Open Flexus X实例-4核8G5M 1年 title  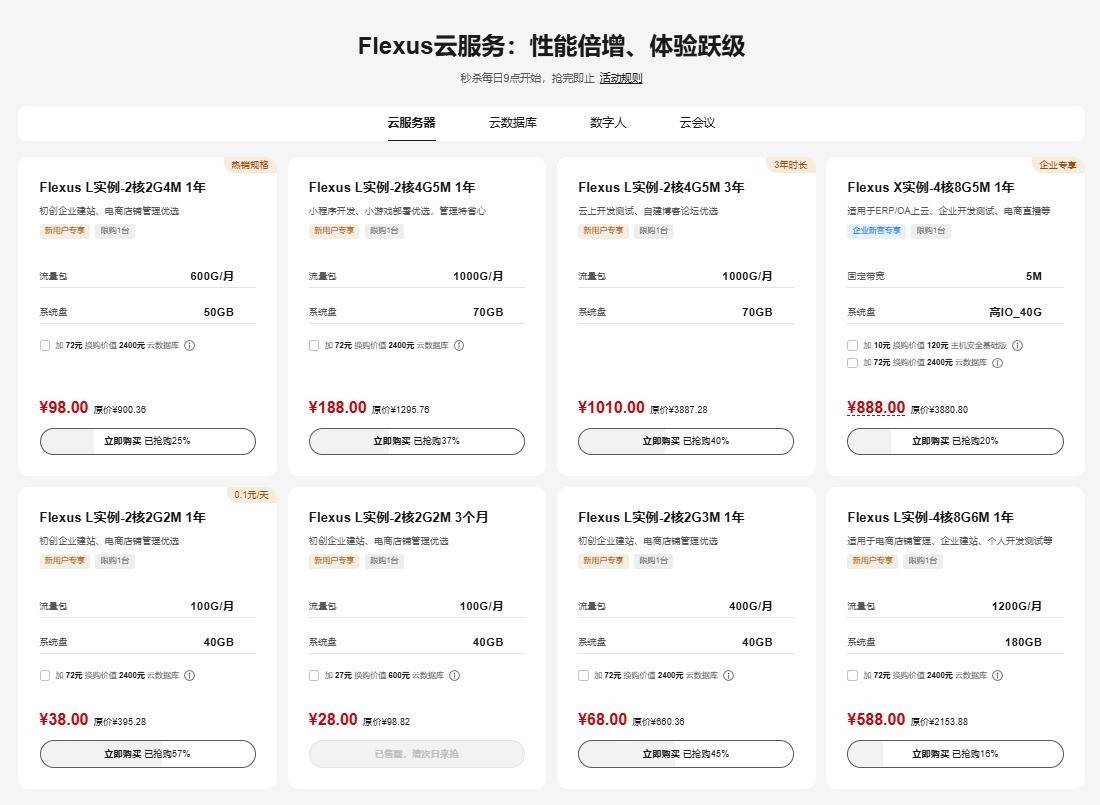coord(930,187)
